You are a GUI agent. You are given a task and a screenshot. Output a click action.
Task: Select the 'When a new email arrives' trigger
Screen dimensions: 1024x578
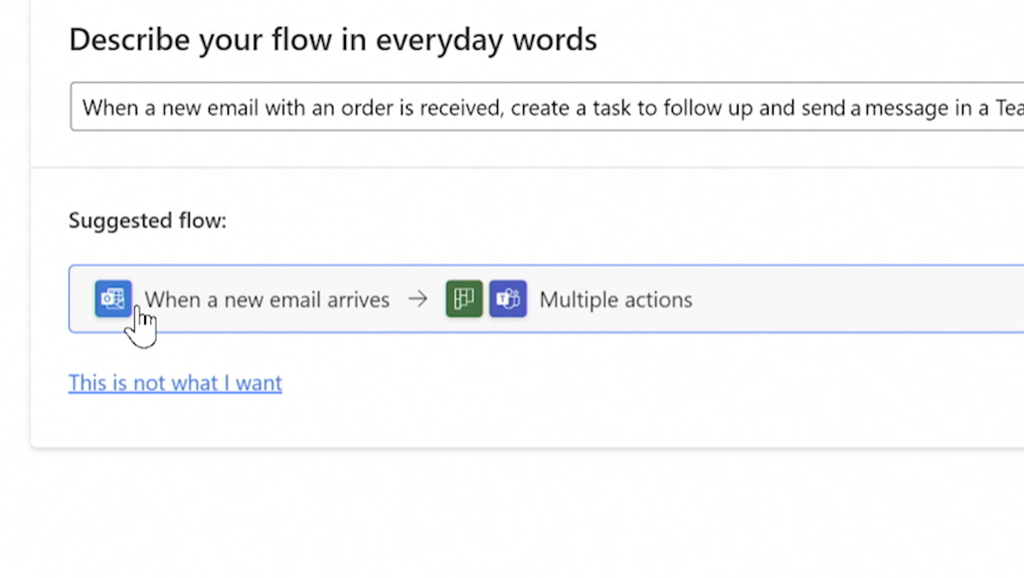[267, 300]
